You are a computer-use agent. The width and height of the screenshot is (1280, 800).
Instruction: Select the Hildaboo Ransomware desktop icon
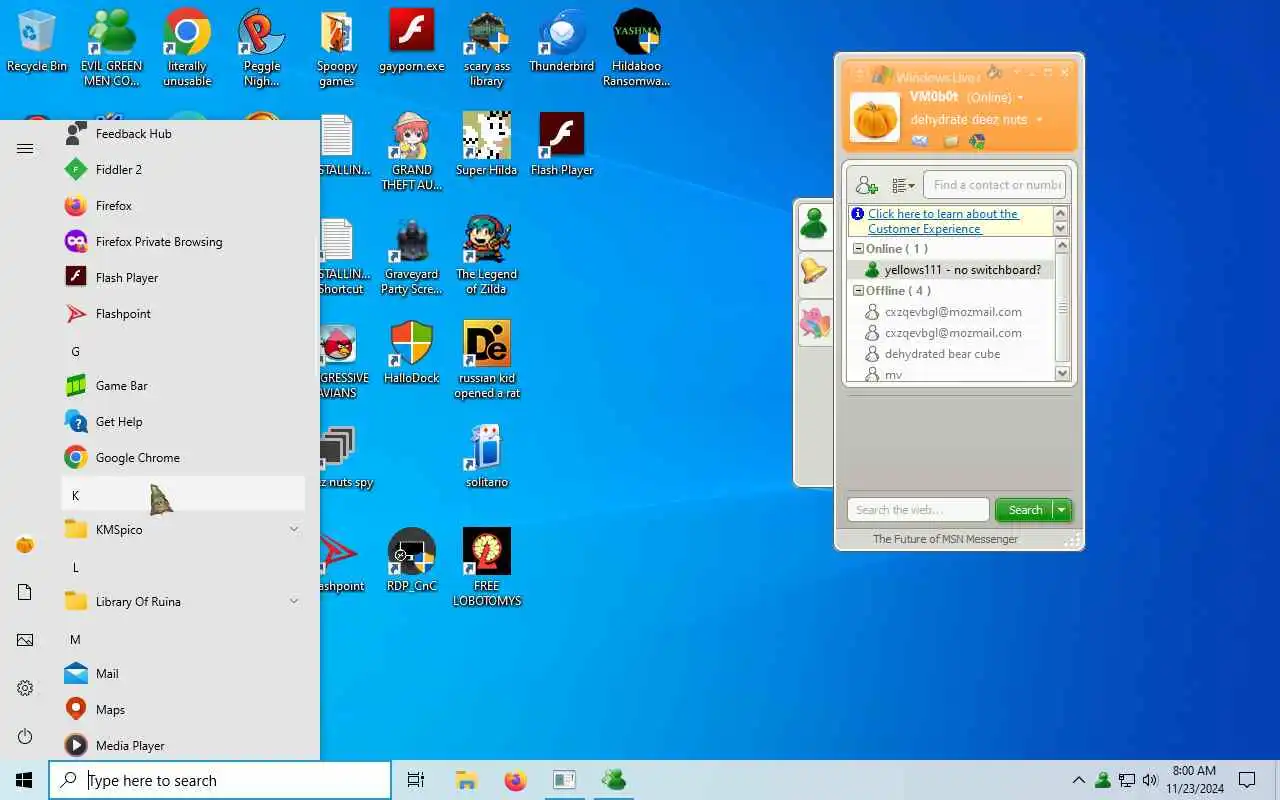coord(637,48)
